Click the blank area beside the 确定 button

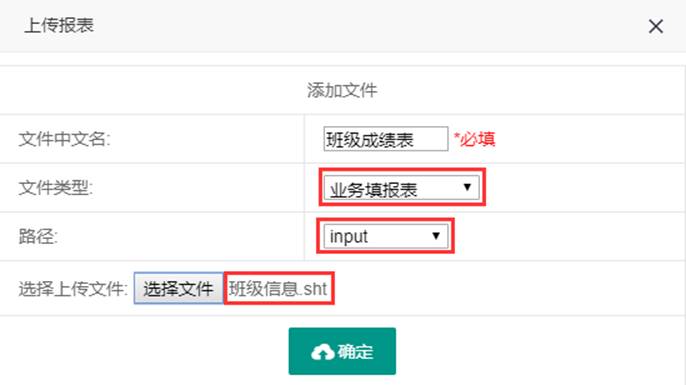coord(538,351)
